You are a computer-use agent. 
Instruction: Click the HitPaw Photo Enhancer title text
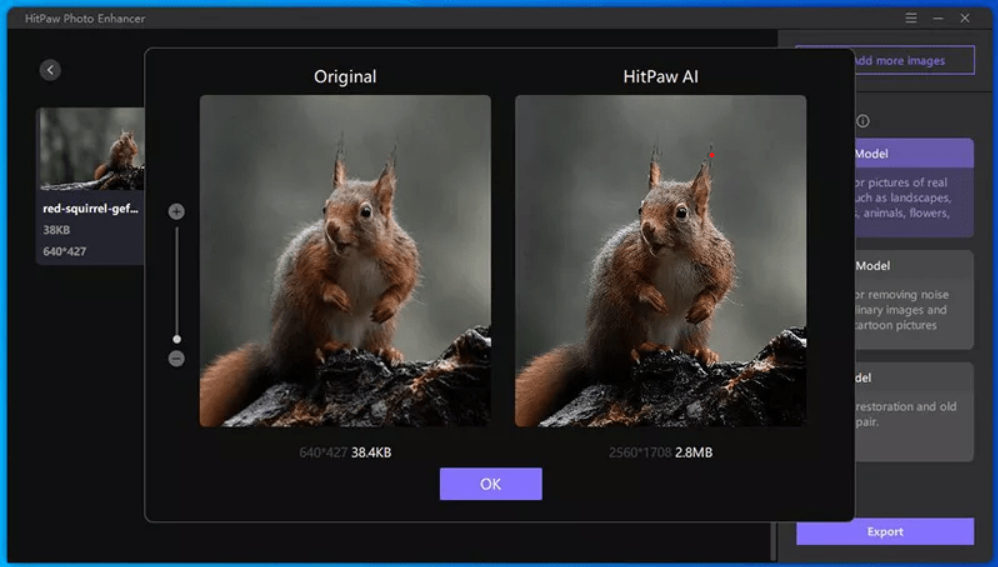pos(85,18)
